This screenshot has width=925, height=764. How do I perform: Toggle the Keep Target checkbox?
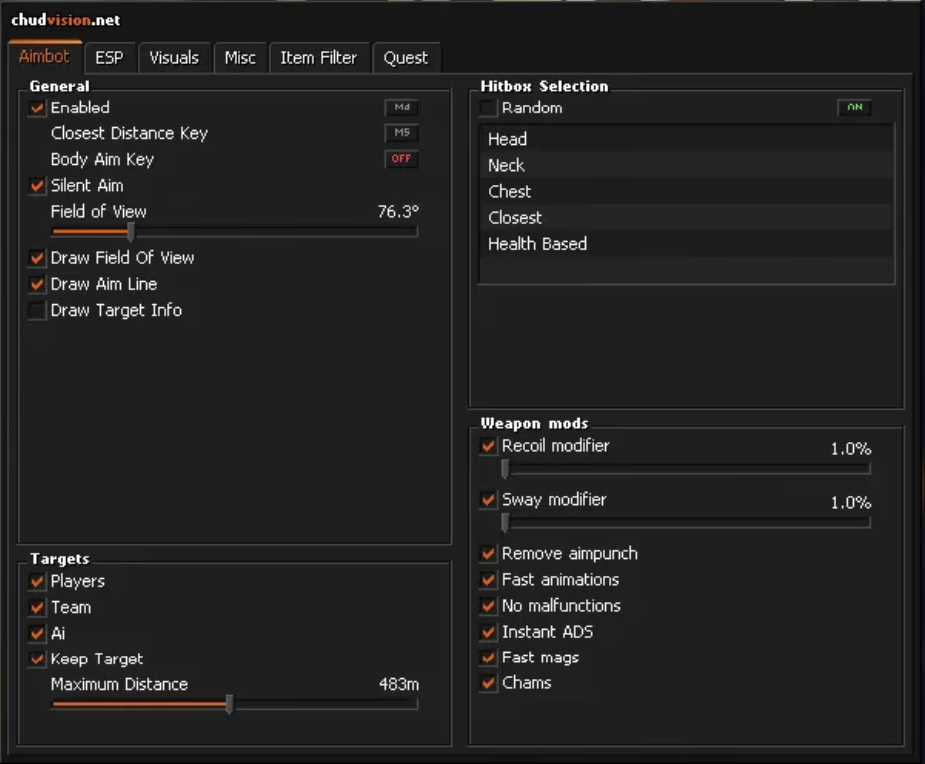pyautogui.click(x=38, y=659)
